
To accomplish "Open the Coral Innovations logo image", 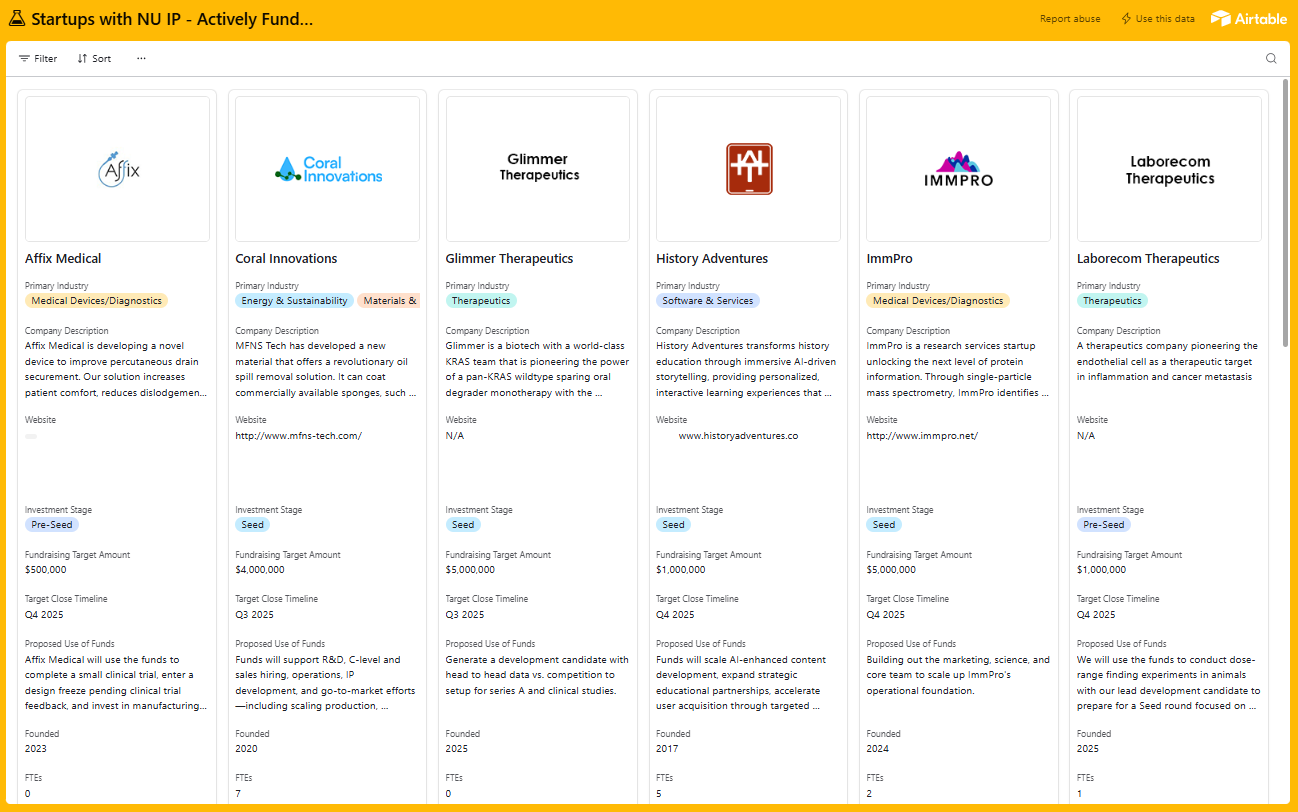I will tap(328, 169).
